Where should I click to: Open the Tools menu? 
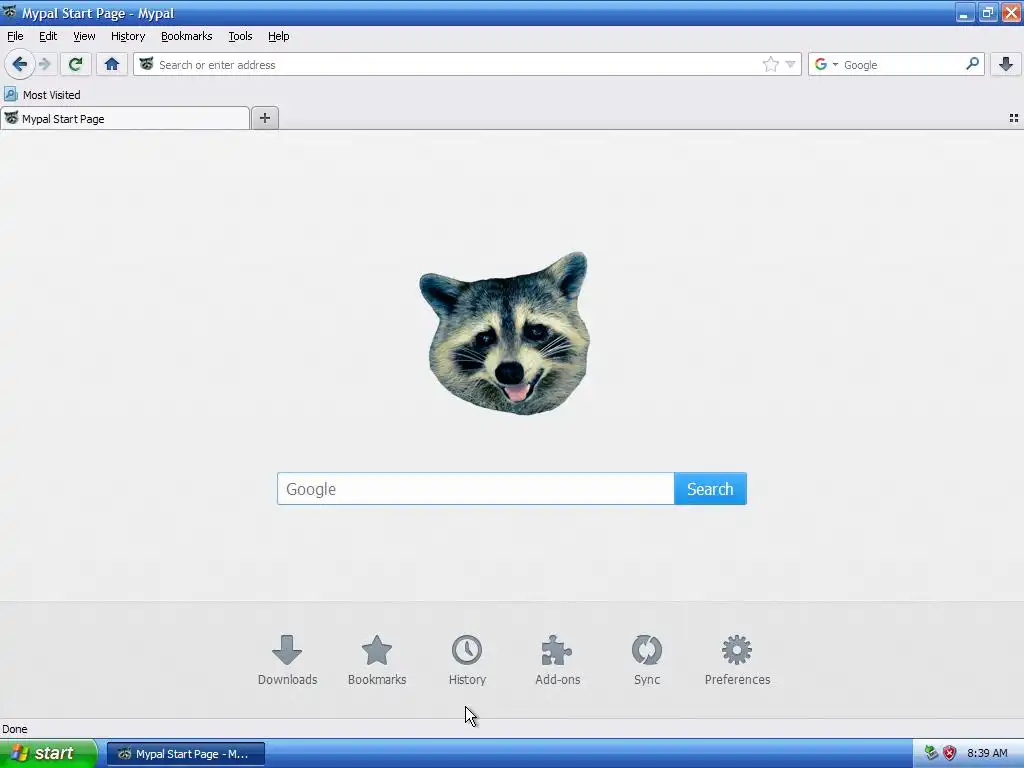(240, 36)
